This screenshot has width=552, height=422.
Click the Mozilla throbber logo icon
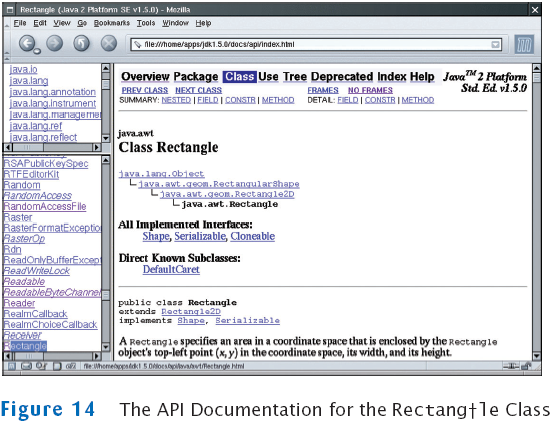524,44
